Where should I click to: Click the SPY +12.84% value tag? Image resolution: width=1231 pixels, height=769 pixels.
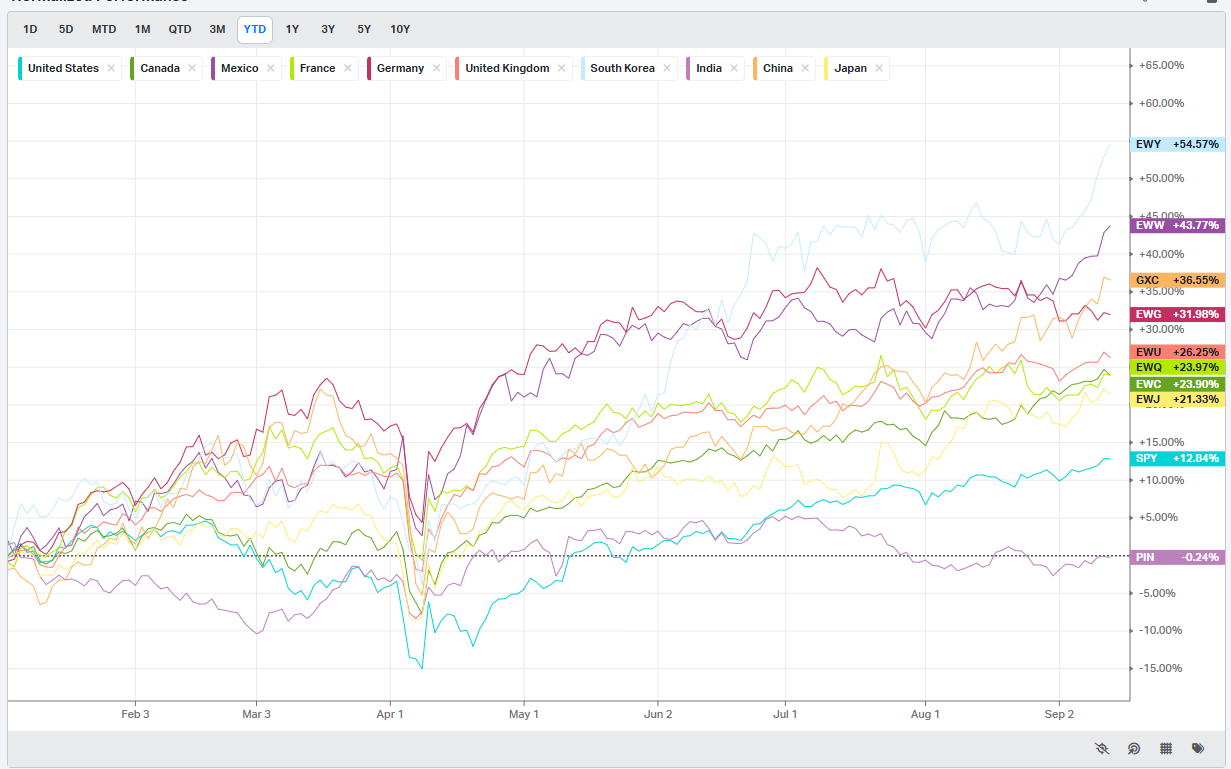tap(1177, 458)
